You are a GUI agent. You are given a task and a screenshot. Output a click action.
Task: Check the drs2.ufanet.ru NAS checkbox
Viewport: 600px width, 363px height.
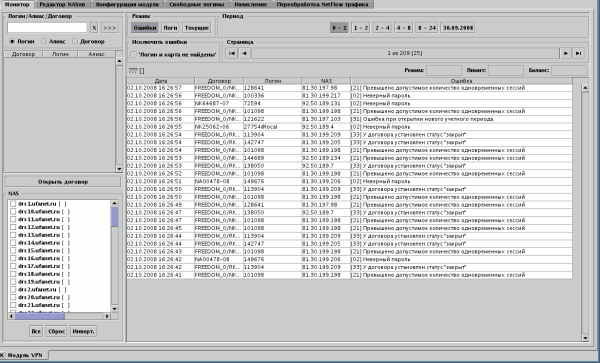(x=13, y=290)
